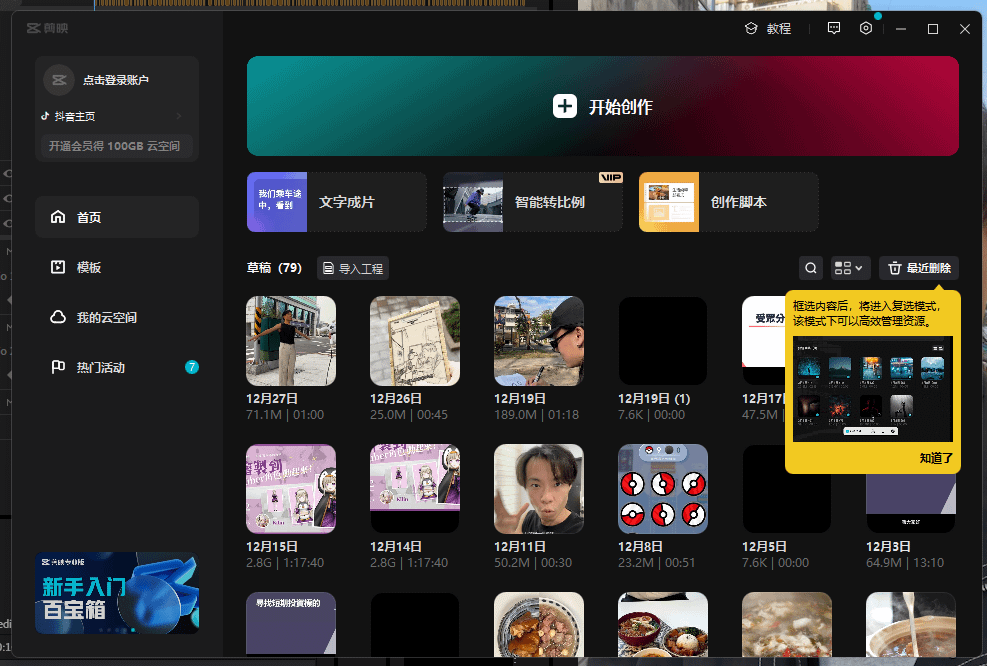Viewport: 987px width, 666px height.
Task: Expand the draft view layout dropdown
Action: (x=849, y=268)
